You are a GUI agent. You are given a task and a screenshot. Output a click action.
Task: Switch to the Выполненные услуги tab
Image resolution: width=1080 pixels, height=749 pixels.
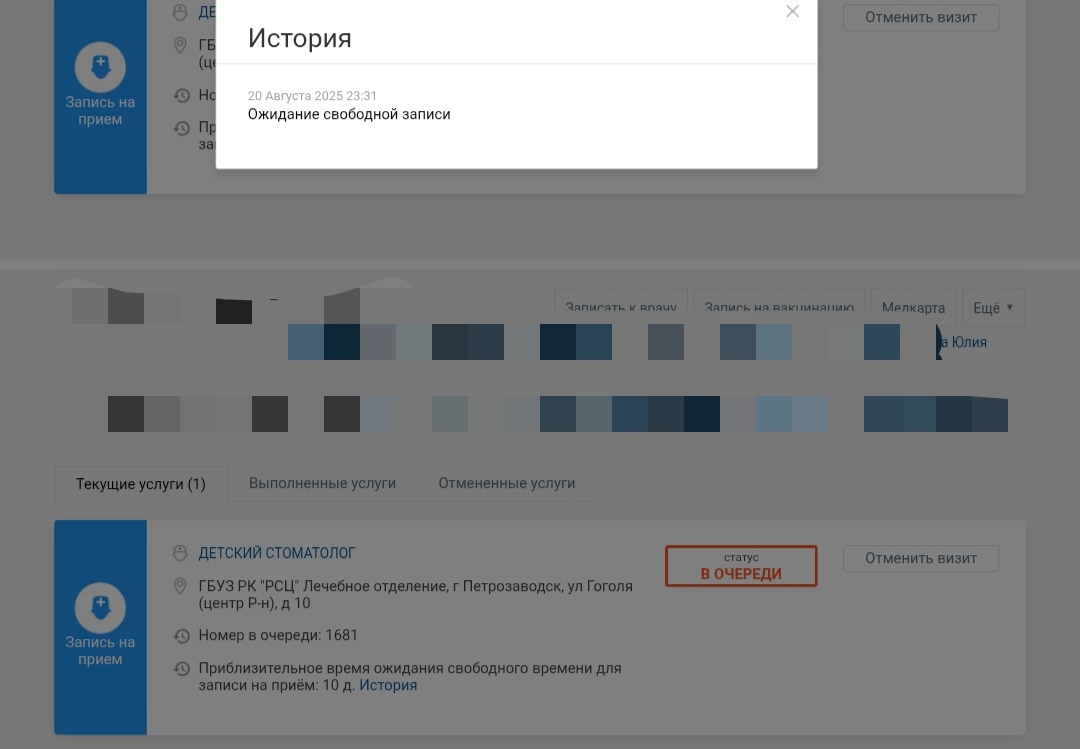point(322,484)
